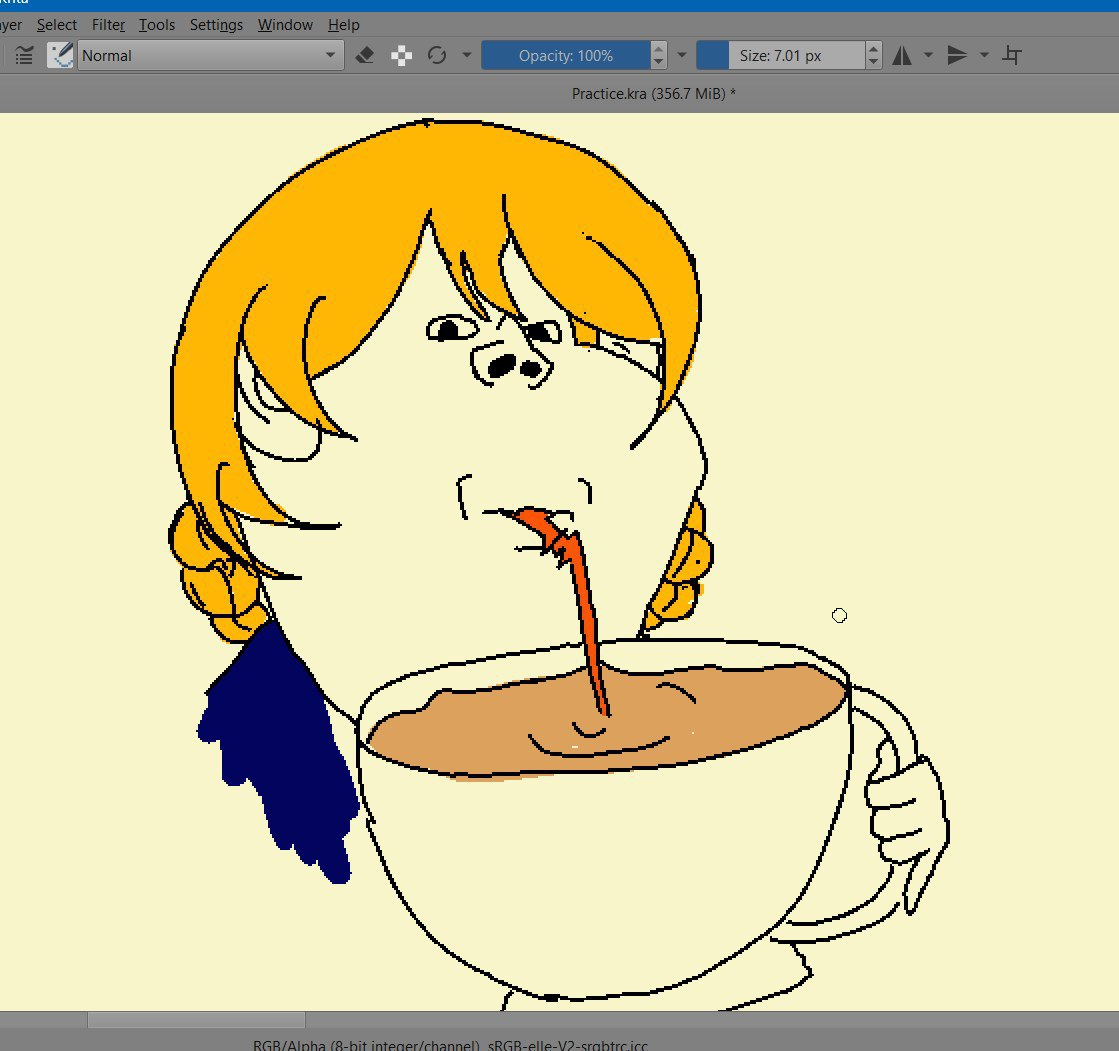Image resolution: width=1119 pixels, height=1051 pixels.
Task: Toggle preserve alpha checker icon
Action: tap(401, 56)
